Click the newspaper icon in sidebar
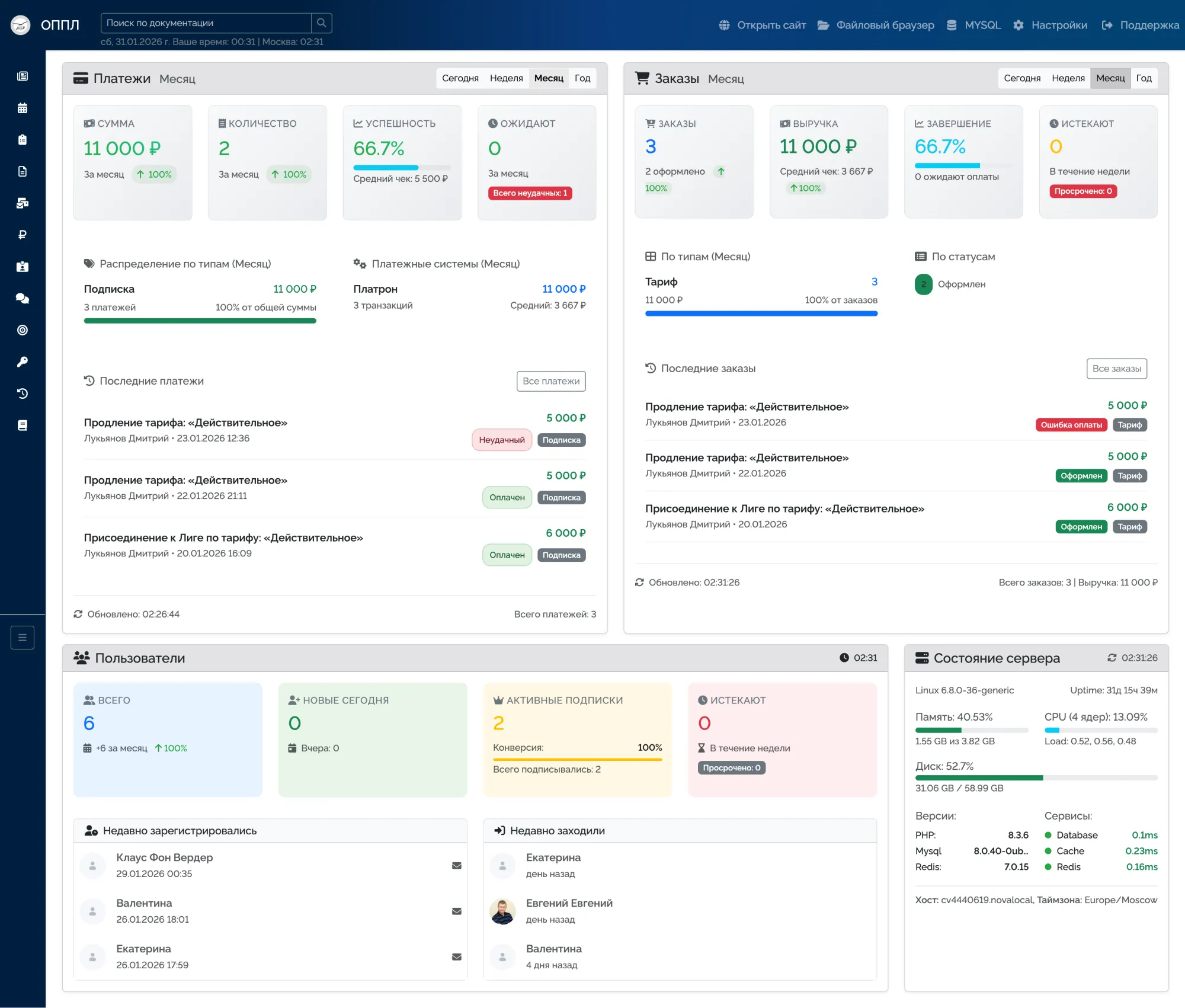Image resolution: width=1185 pixels, height=1008 pixels. tap(23, 76)
